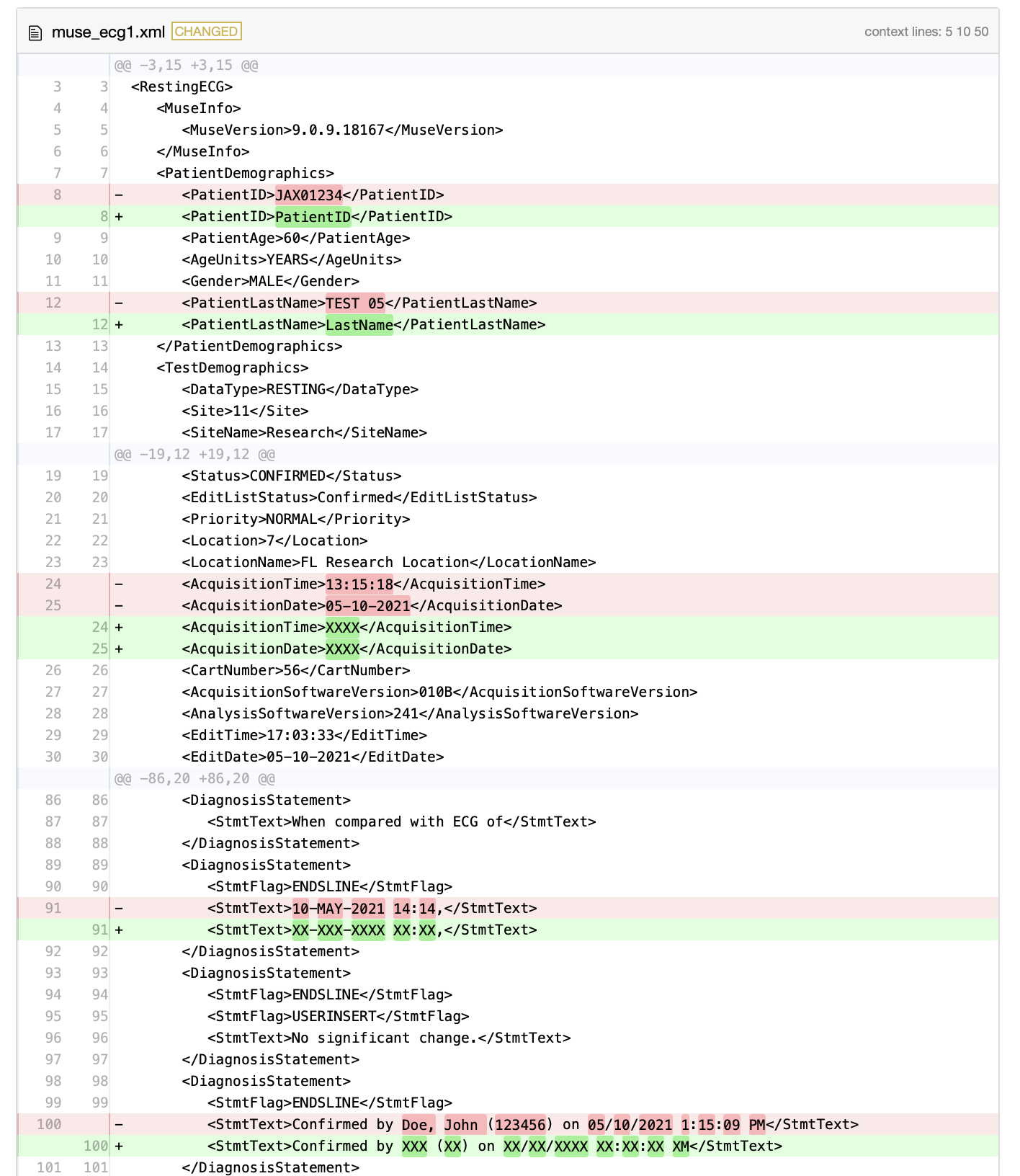Click the Priority NORMAL line

tap(296, 519)
